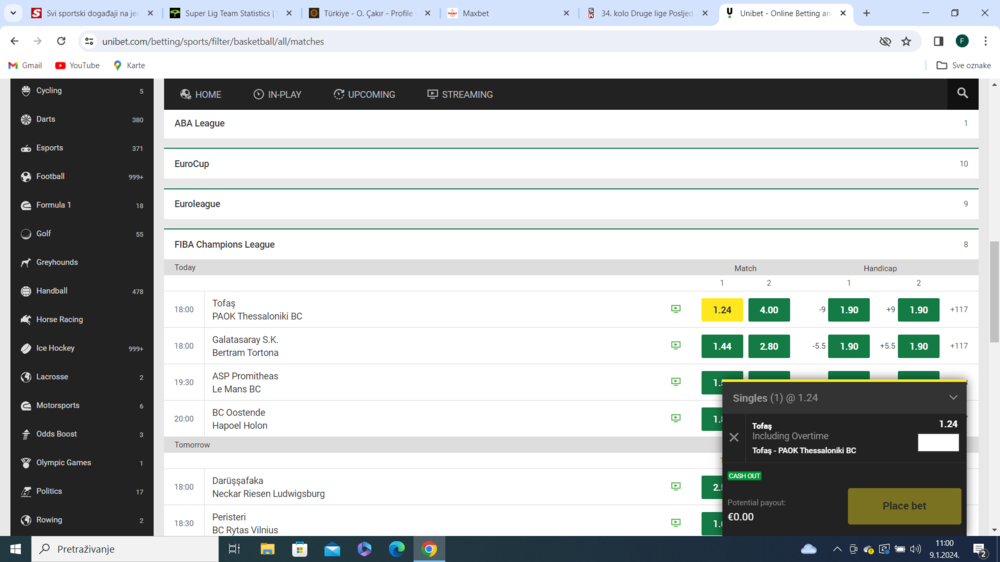Image resolution: width=1000 pixels, height=562 pixels.
Task: Select 1.44 odds for Galatasaray S.K.
Action: (722, 346)
